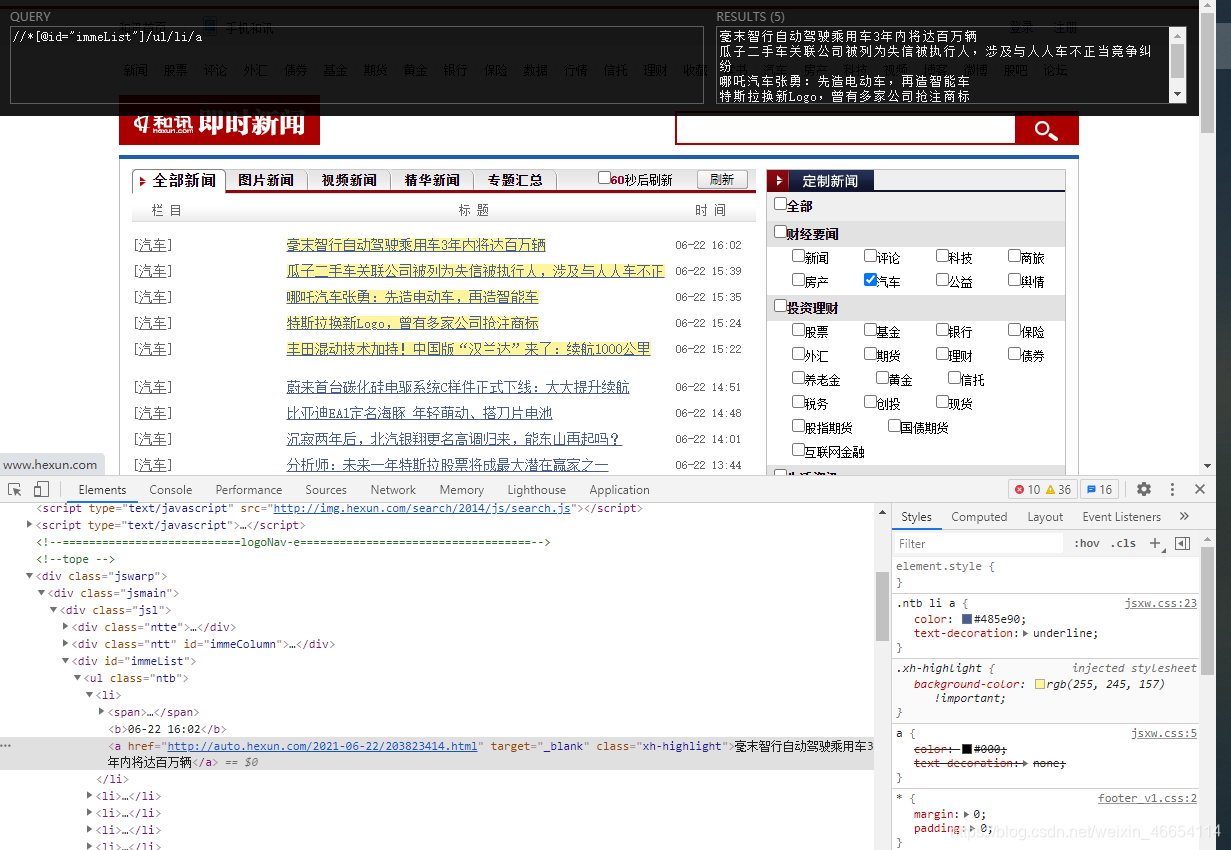The height and width of the screenshot is (850, 1231).
Task: Click the #000 color swatch
Action: click(967, 749)
